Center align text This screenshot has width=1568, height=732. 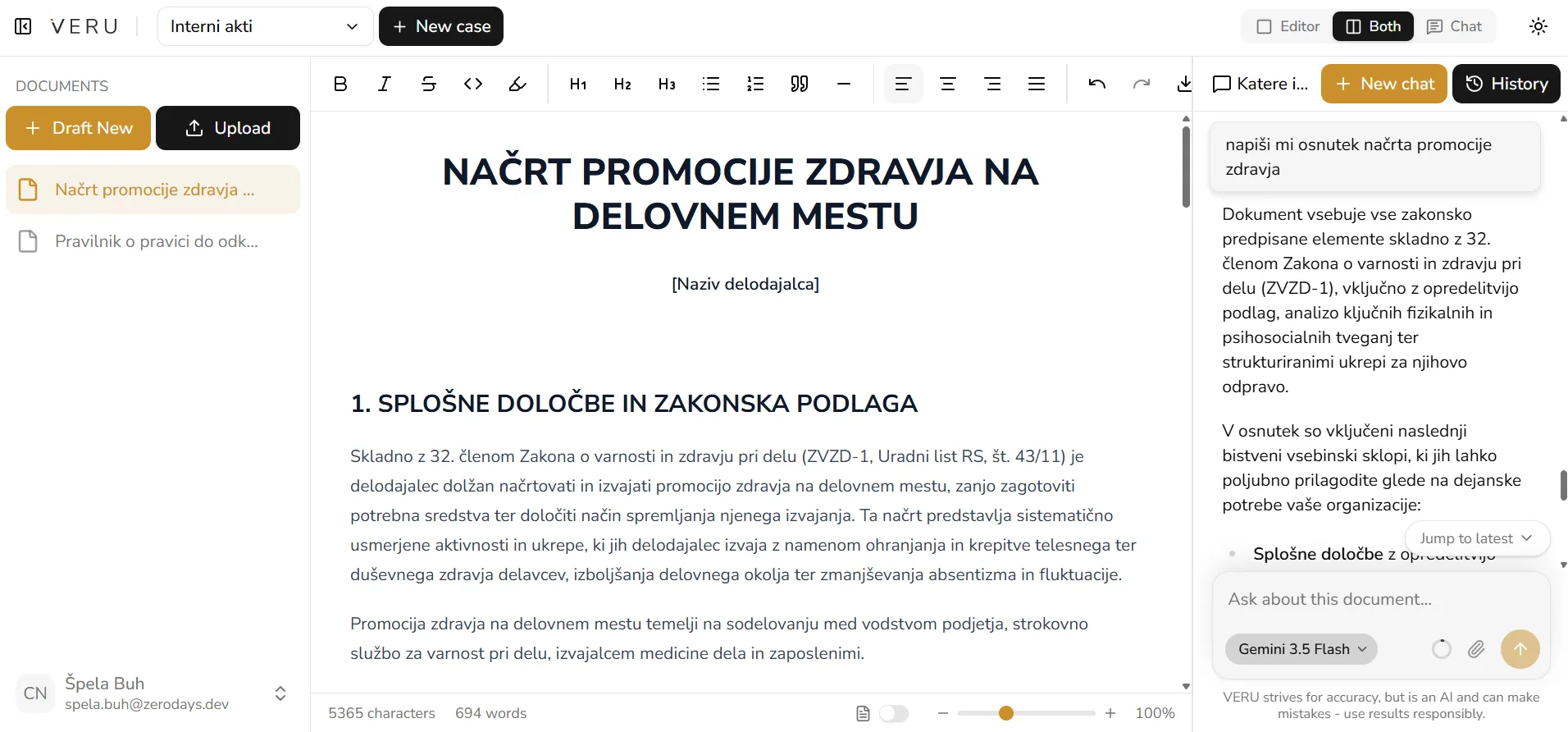[x=948, y=84]
